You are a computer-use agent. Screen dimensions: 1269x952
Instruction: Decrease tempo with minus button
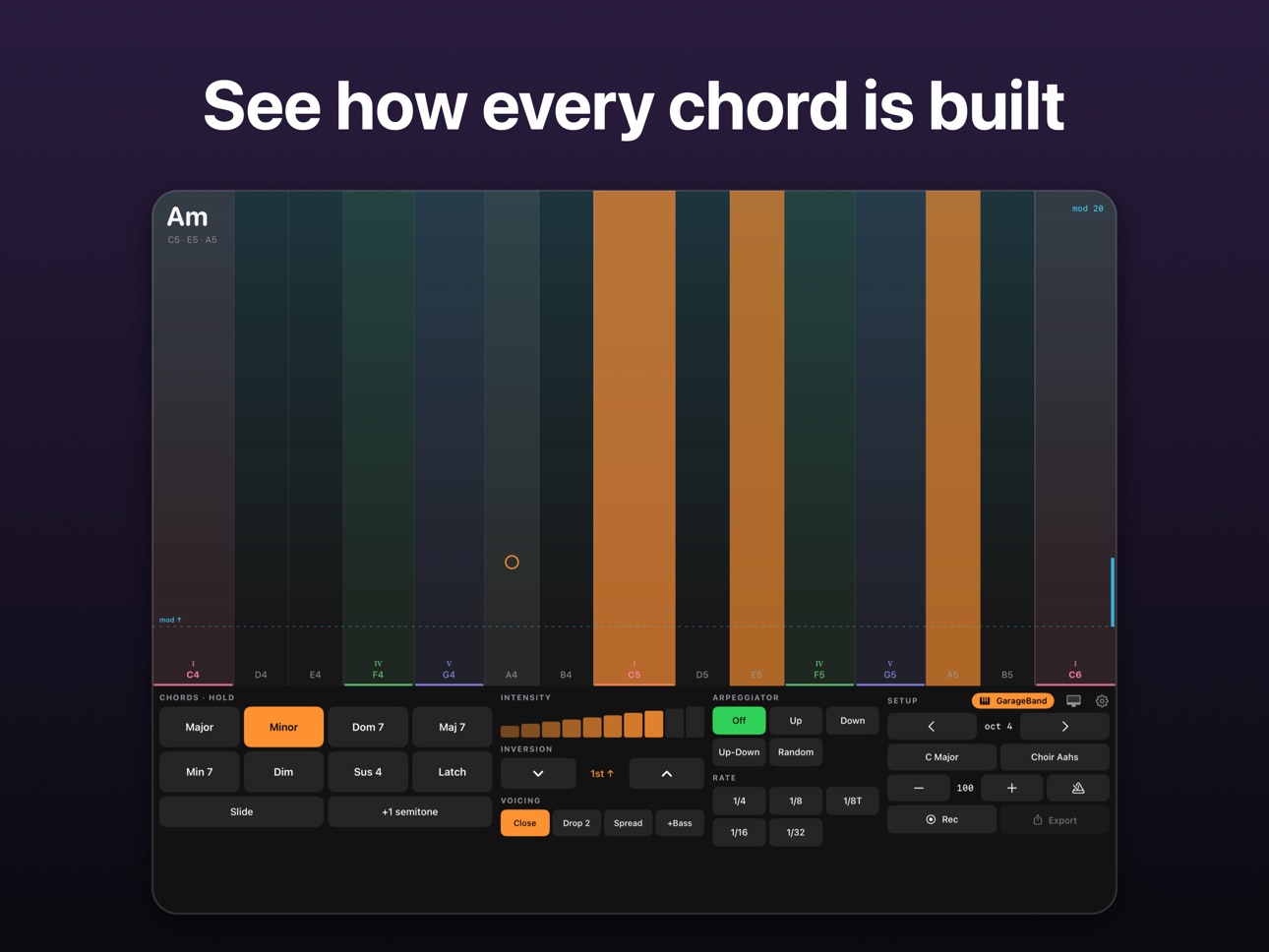coord(919,788)
